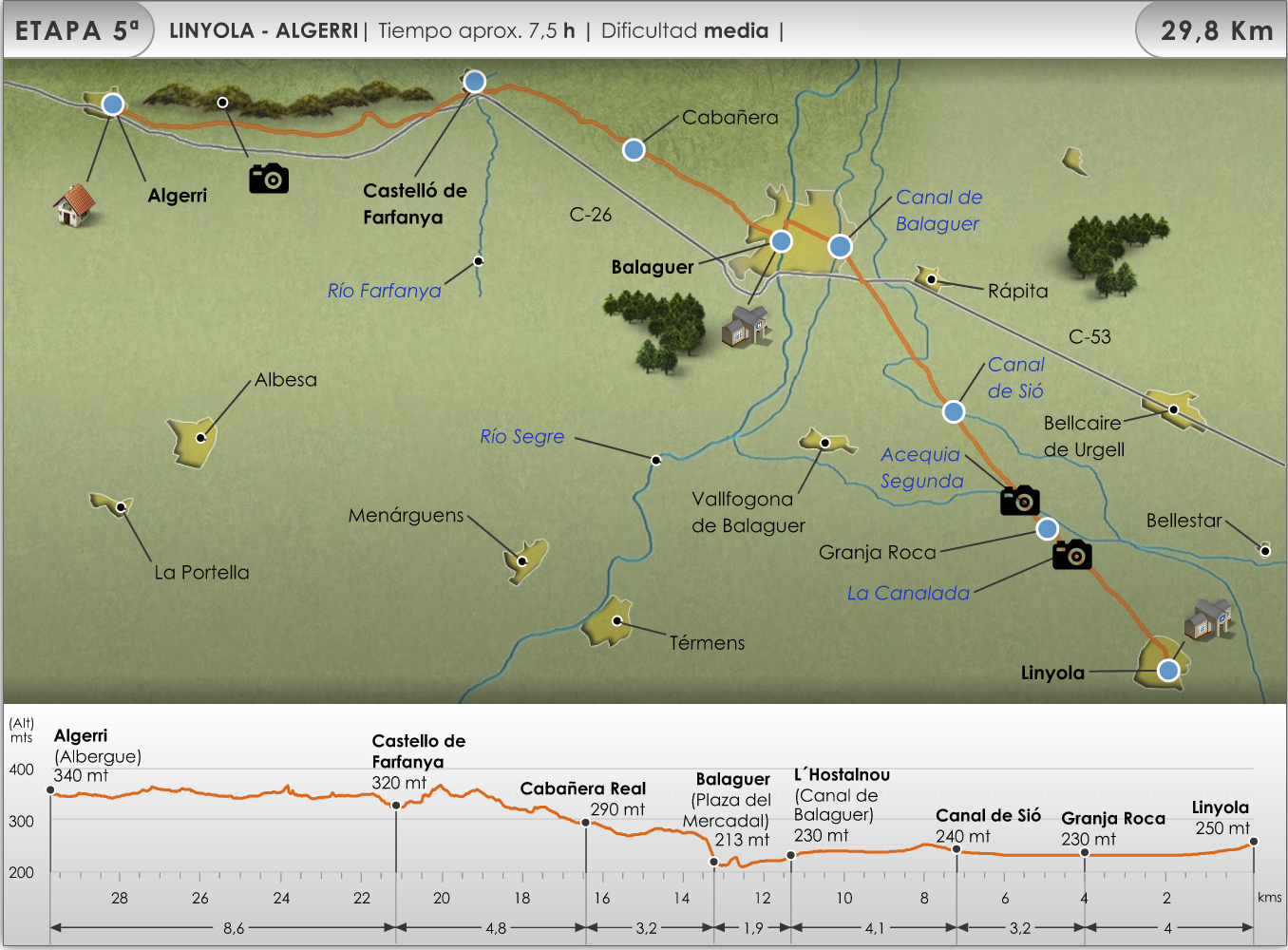1288x950 pixels.
Task: Click the building icon below Balaguer
Action: 746,326
